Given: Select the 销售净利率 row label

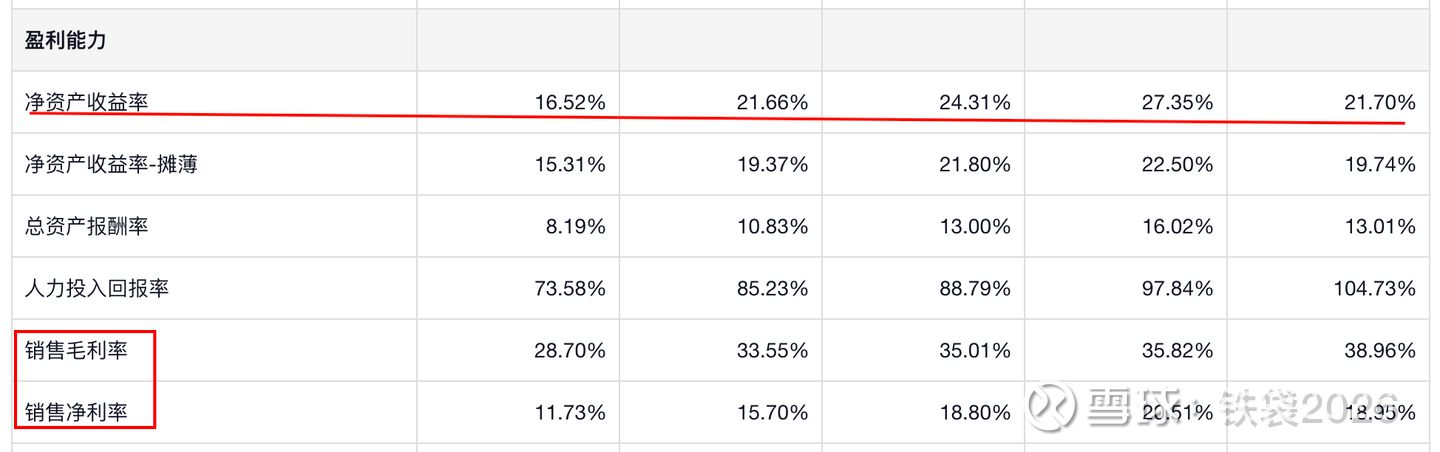Looking at the screenshot, I should coord(76,412).
